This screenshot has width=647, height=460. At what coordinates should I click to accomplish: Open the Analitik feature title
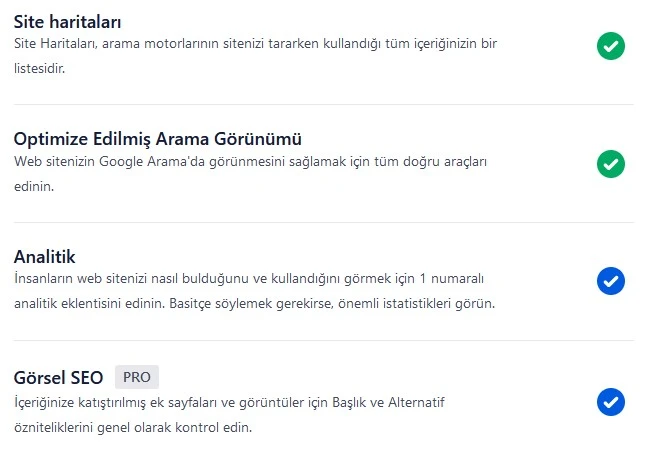point(45,257)
